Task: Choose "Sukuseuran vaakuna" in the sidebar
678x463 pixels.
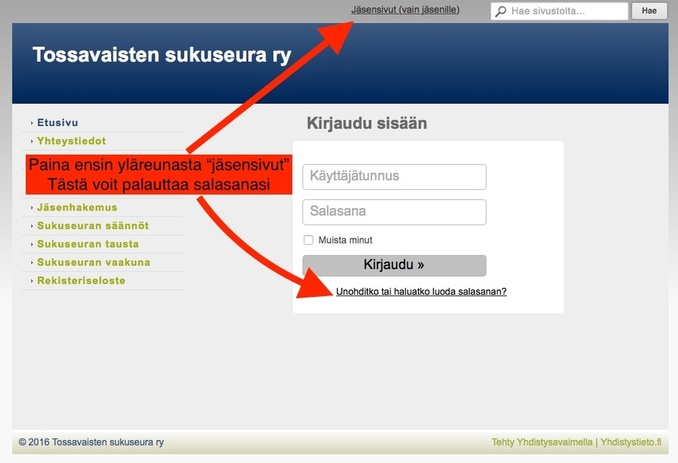Action: pyautogui.click(x=93, y=262)
